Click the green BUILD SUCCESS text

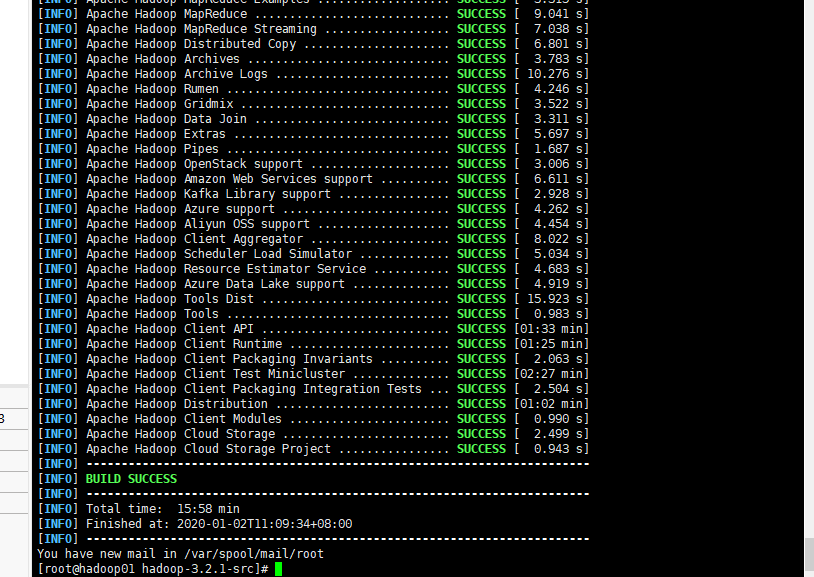[x=131, y=479]
